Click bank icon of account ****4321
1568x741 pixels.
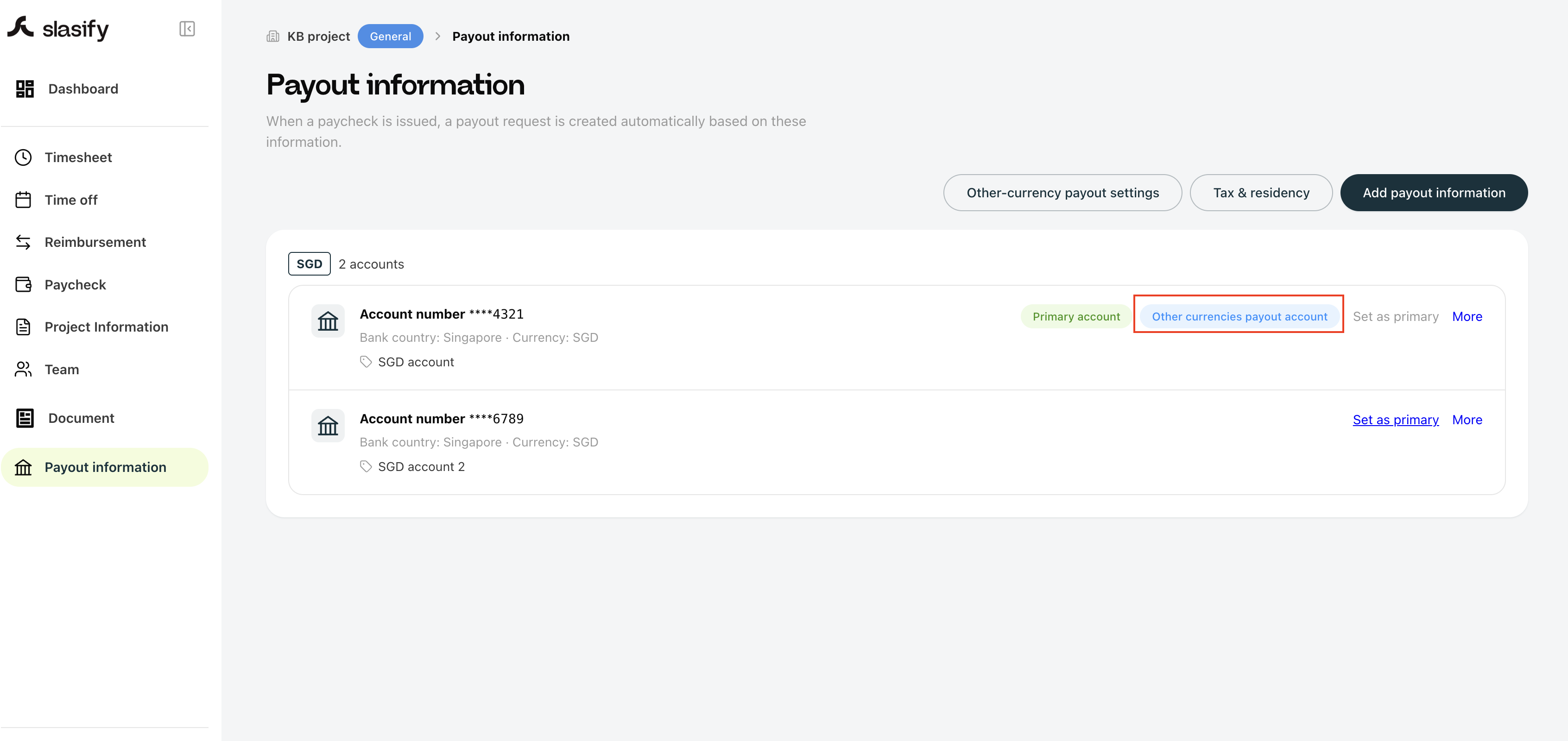point(328,320)
